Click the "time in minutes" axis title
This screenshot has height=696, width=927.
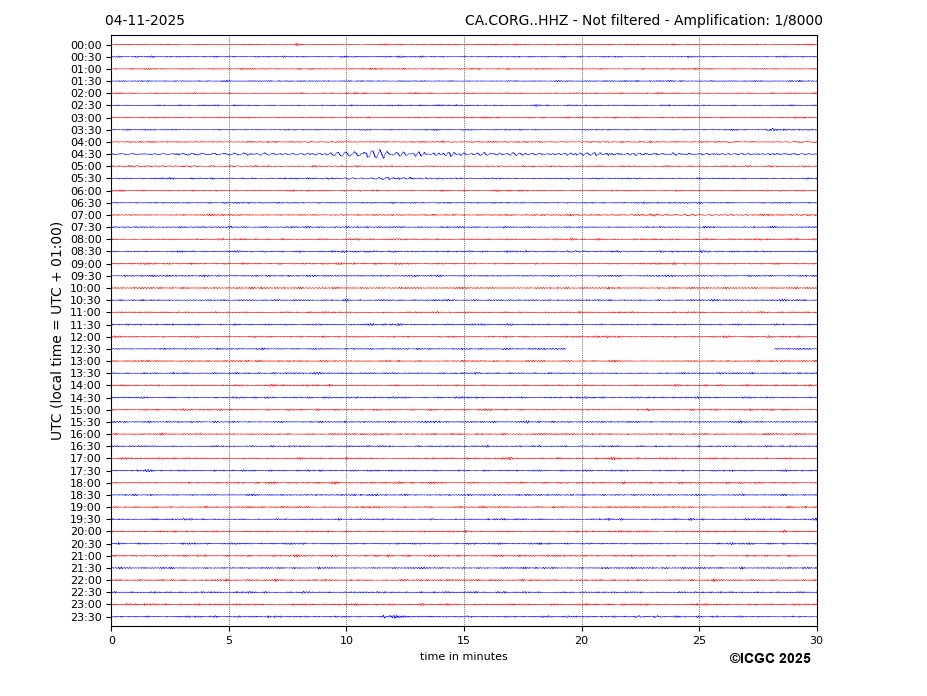click(463, 657)
